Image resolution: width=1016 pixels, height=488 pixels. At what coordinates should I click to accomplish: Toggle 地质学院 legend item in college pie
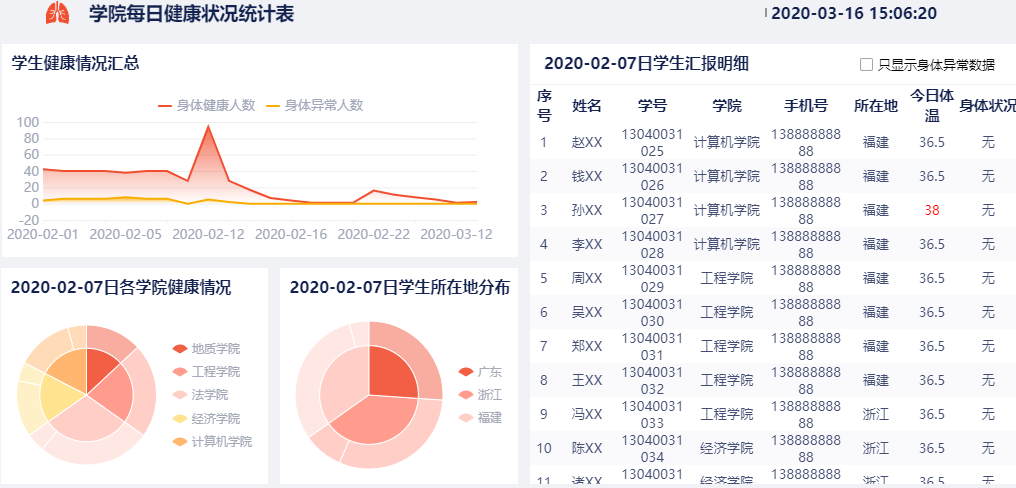206,349
